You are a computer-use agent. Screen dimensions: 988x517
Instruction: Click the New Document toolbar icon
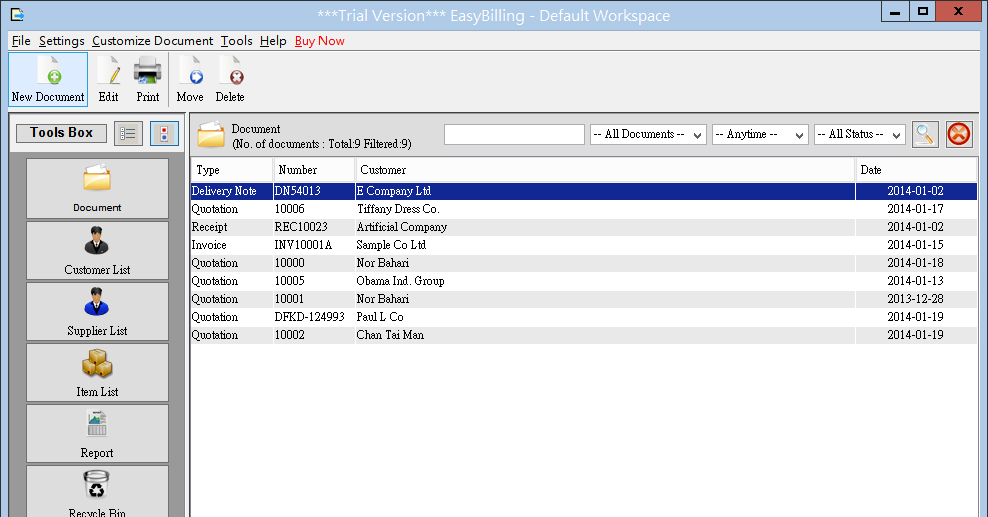click(x=48, y=79)
